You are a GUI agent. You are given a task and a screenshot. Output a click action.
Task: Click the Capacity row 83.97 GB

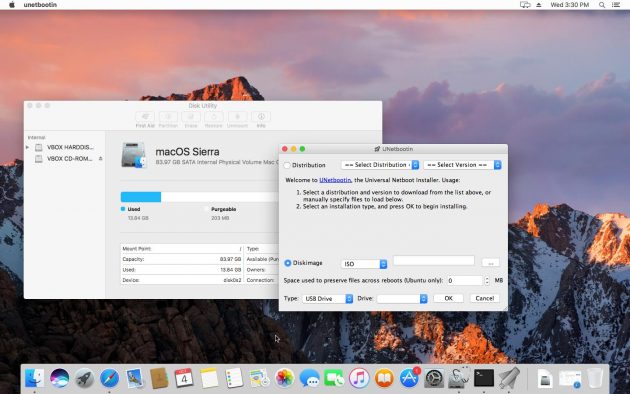tap(182, 259)
